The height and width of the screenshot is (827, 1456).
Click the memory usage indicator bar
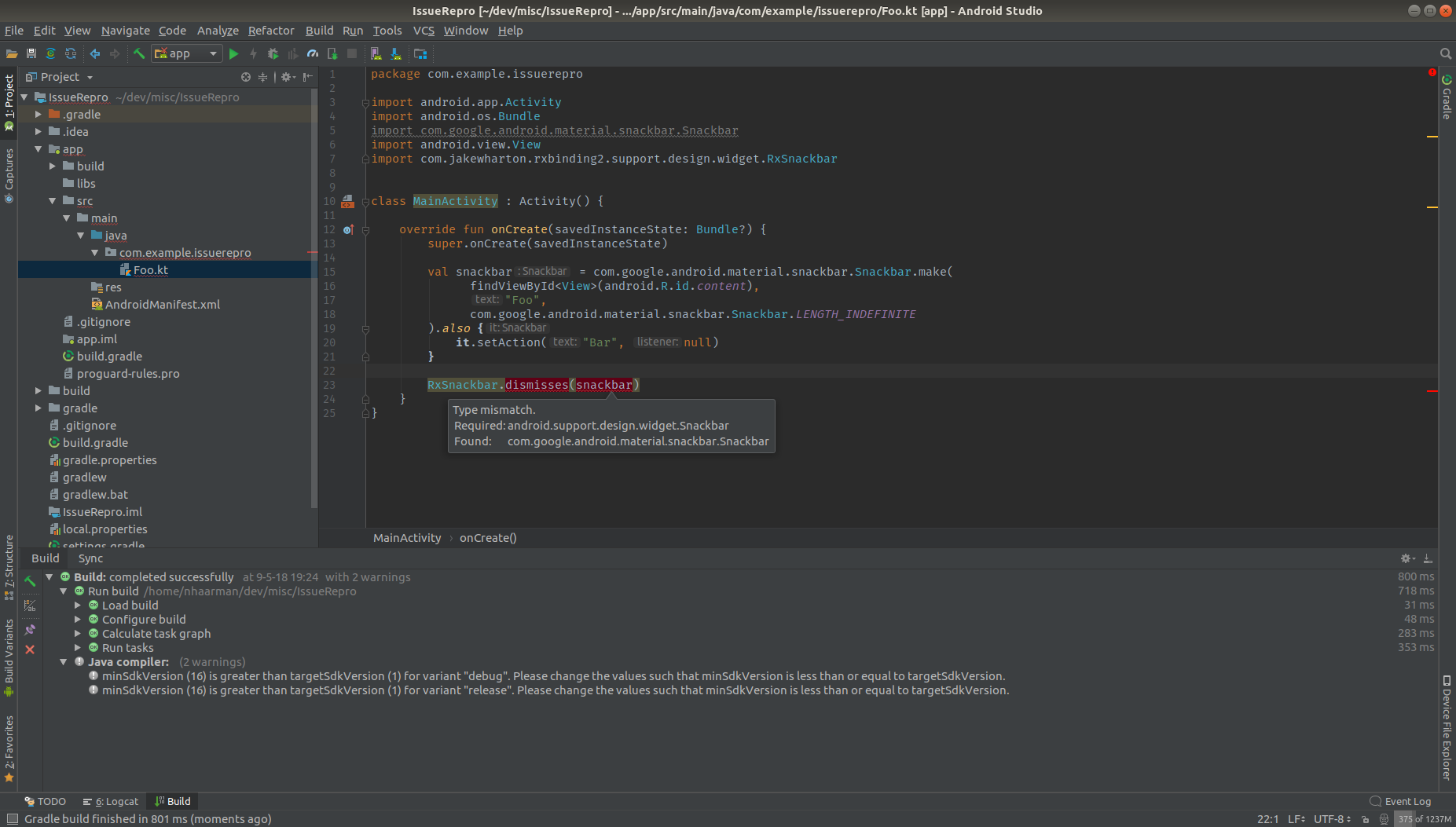(x=1424, y=819)
